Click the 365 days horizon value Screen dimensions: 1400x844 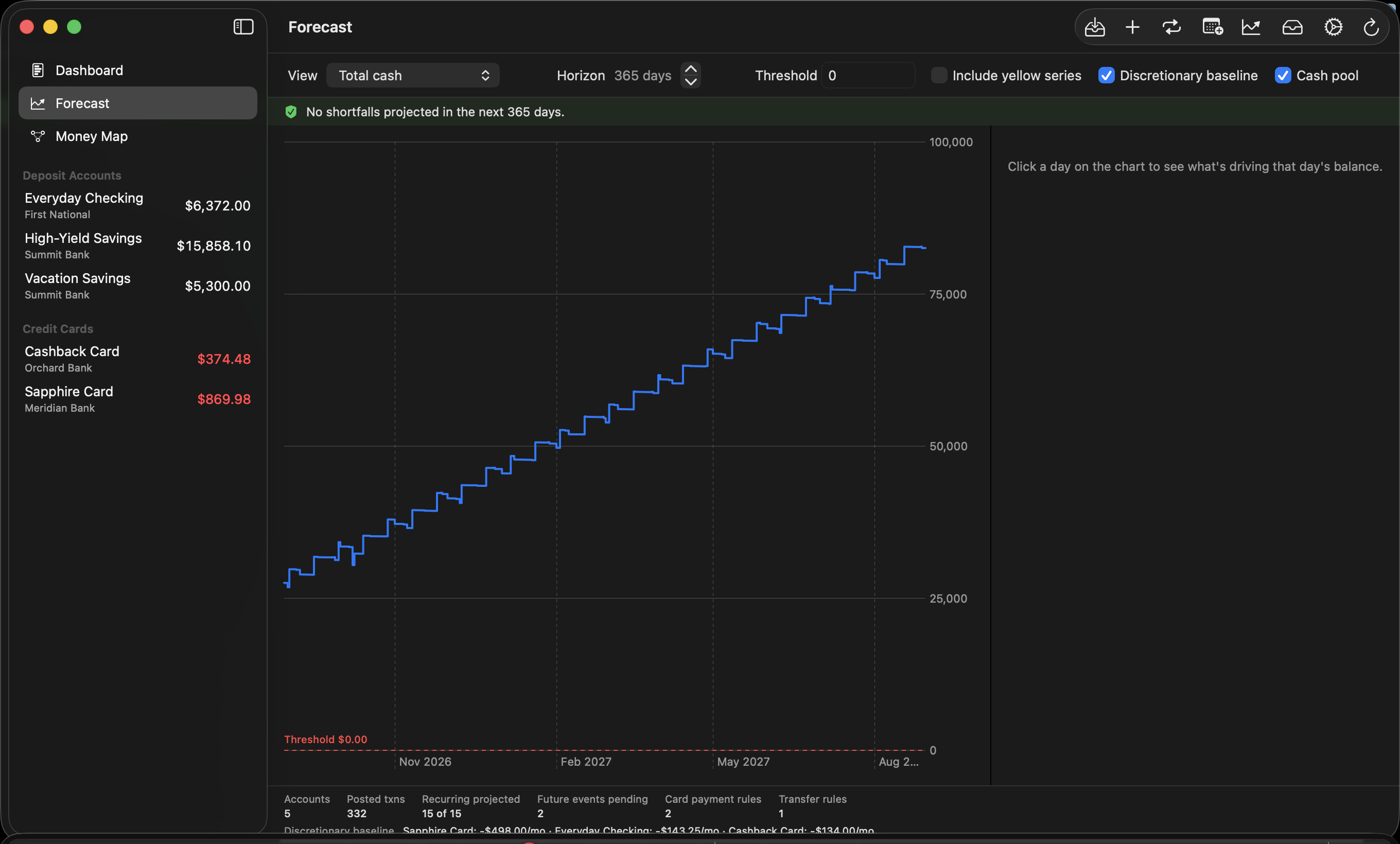642,76
